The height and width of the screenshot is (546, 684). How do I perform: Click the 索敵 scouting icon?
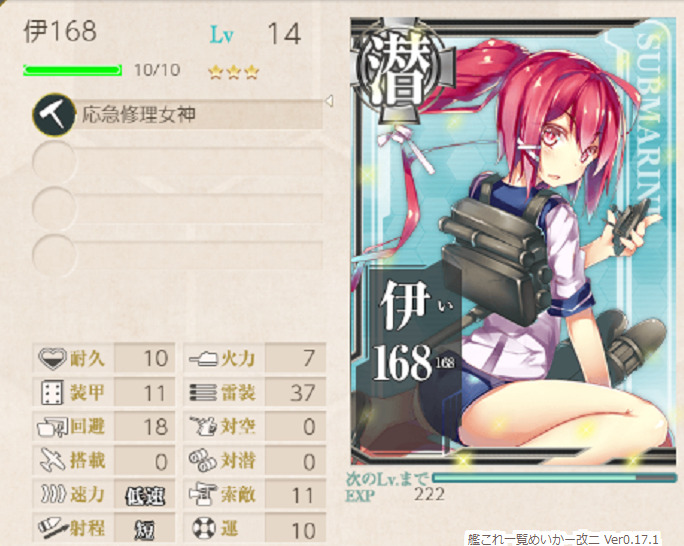(x=203, y=493)
